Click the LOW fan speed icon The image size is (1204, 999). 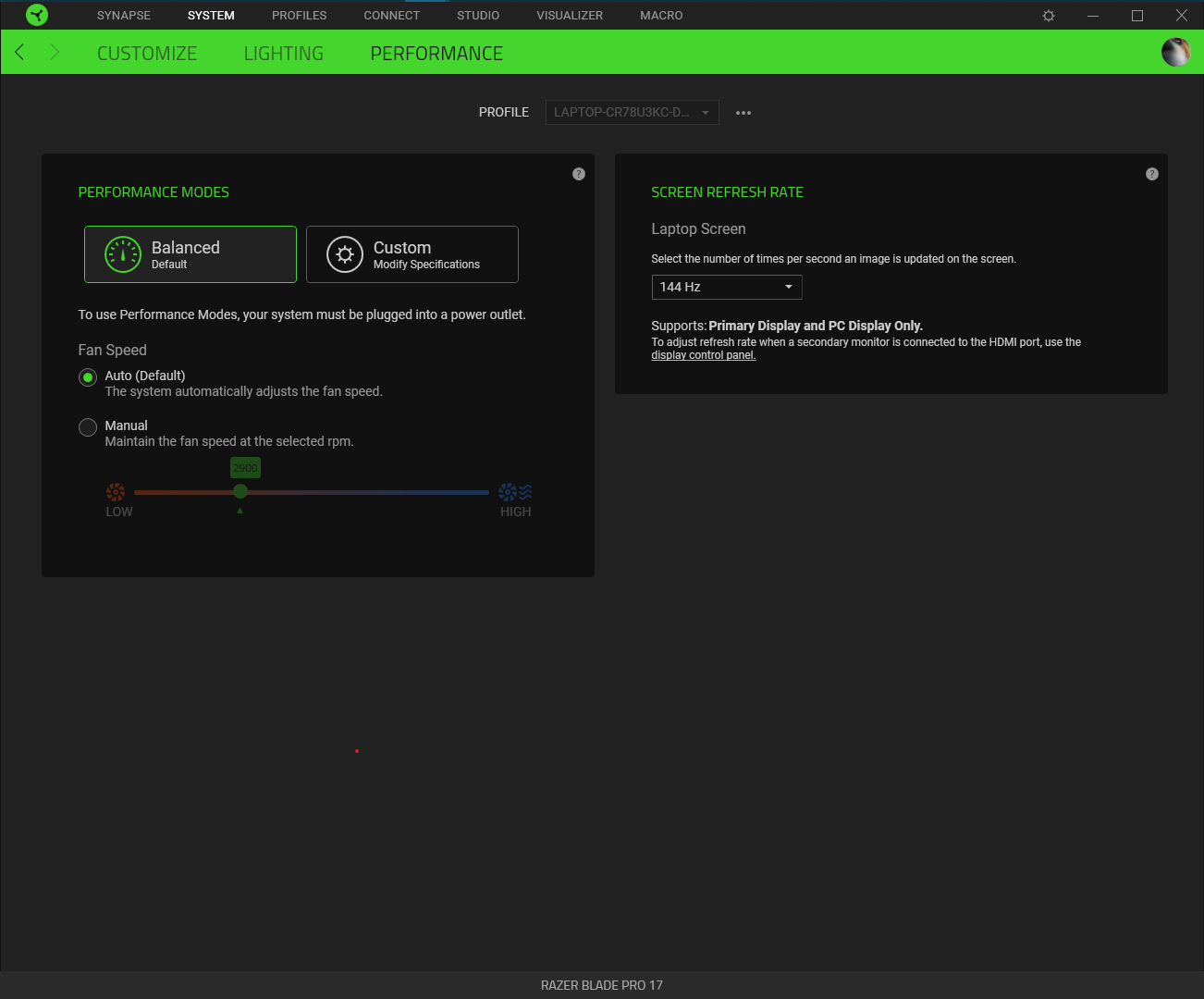click(x=116, y=490)
